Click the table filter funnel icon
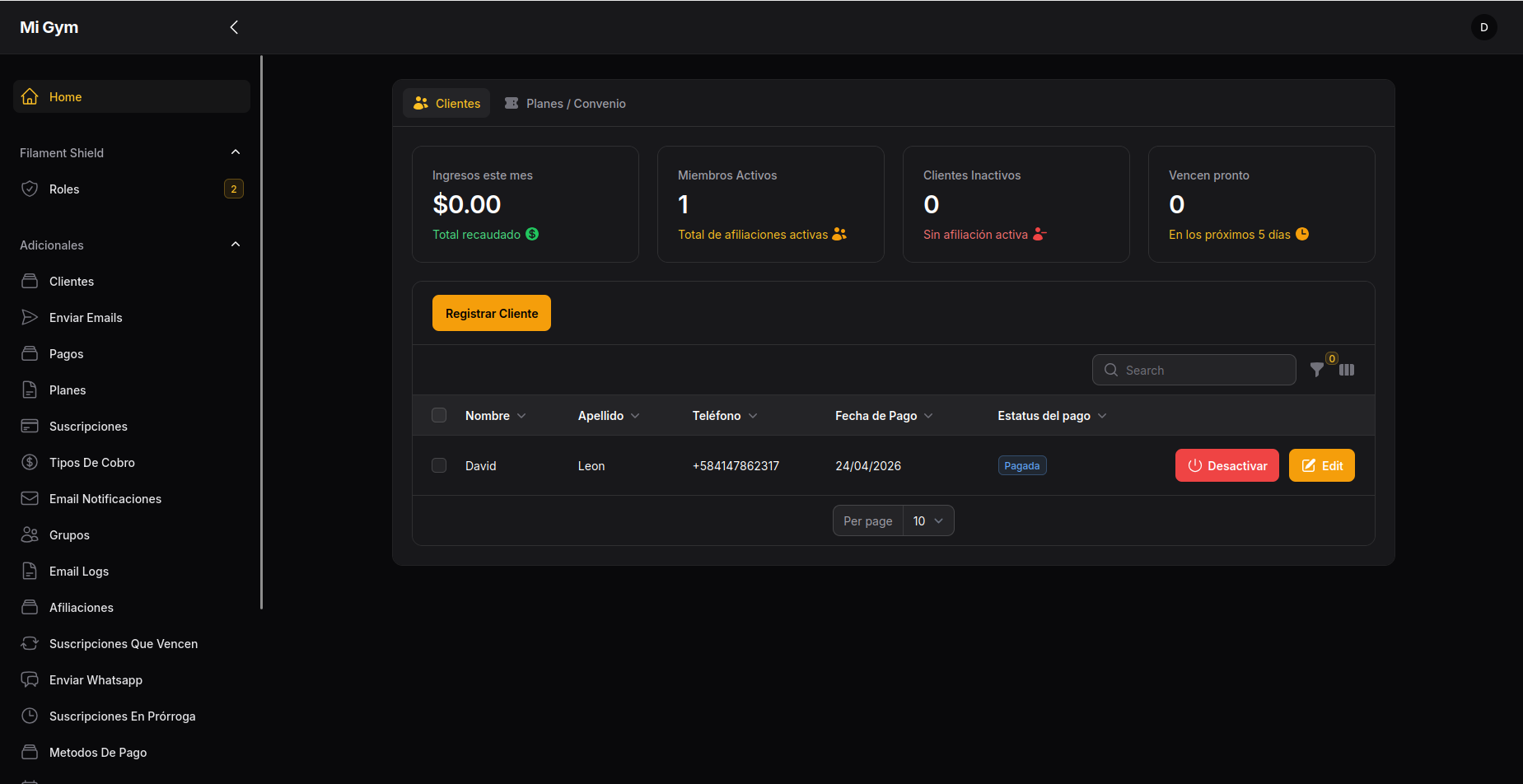Screen dimensions: 1523x784 tap(1316, 371)
